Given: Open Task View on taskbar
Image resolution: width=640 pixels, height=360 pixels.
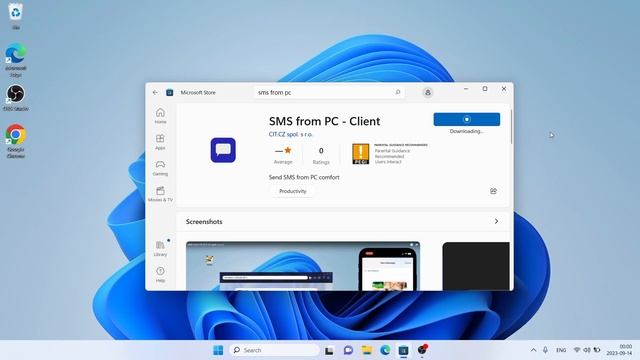Looking at the screenshot, I should [x=329, y=350].
